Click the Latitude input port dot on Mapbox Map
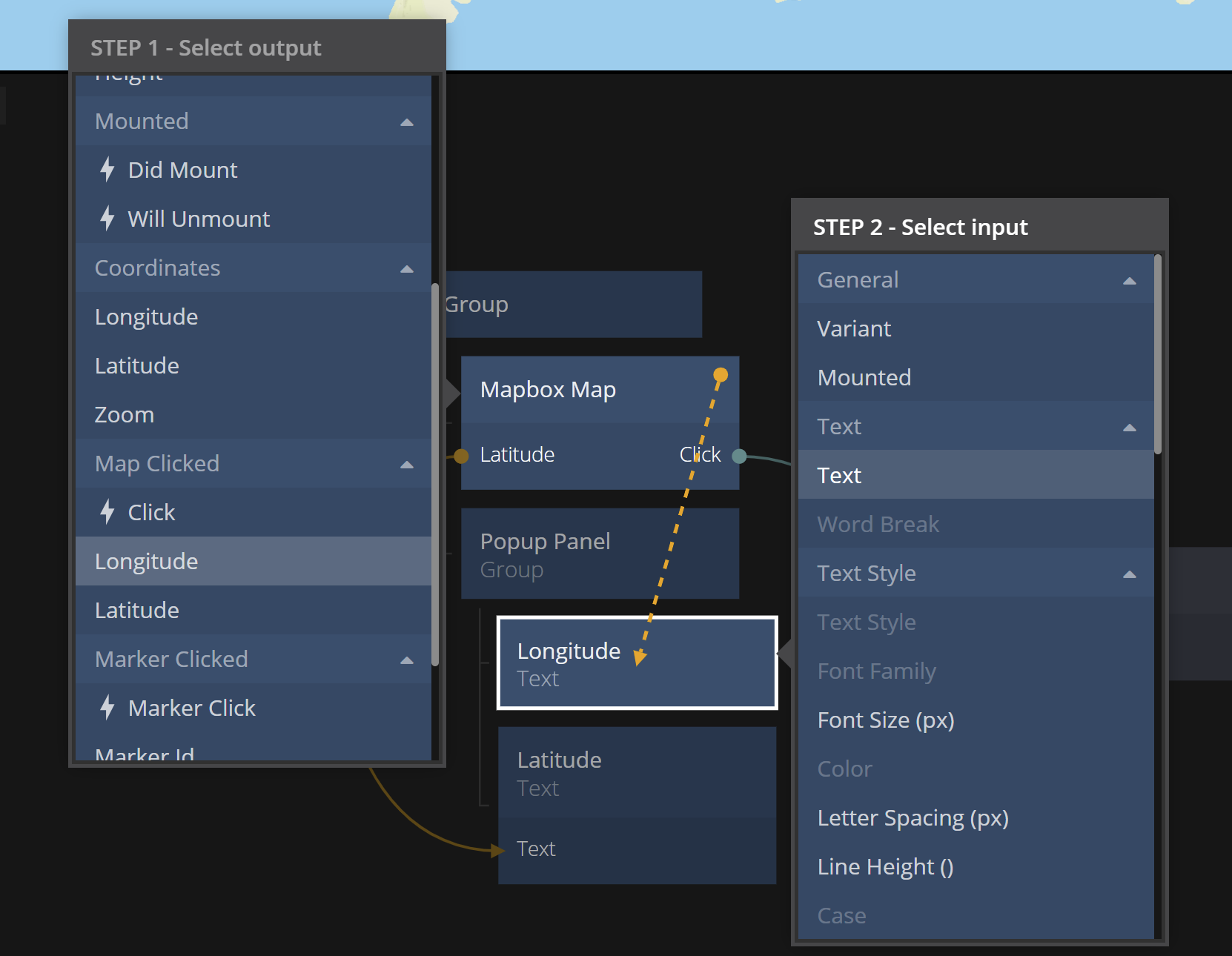 point(461,456)
